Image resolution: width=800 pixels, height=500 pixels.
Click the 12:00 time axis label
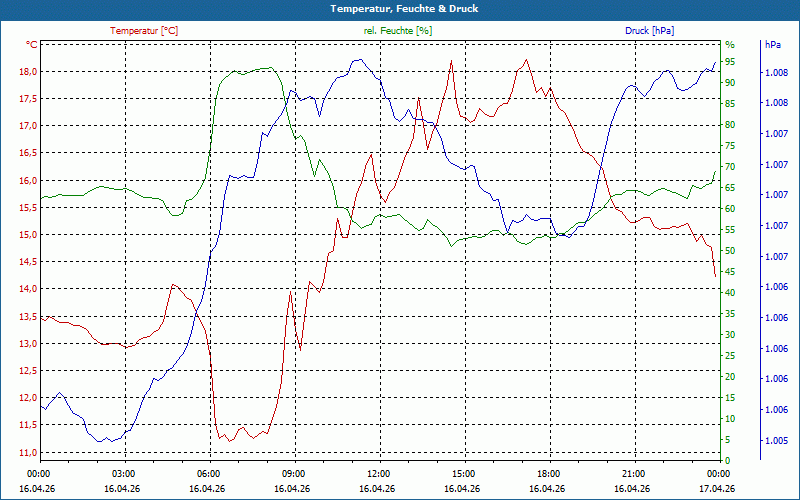tap(378, 473)
